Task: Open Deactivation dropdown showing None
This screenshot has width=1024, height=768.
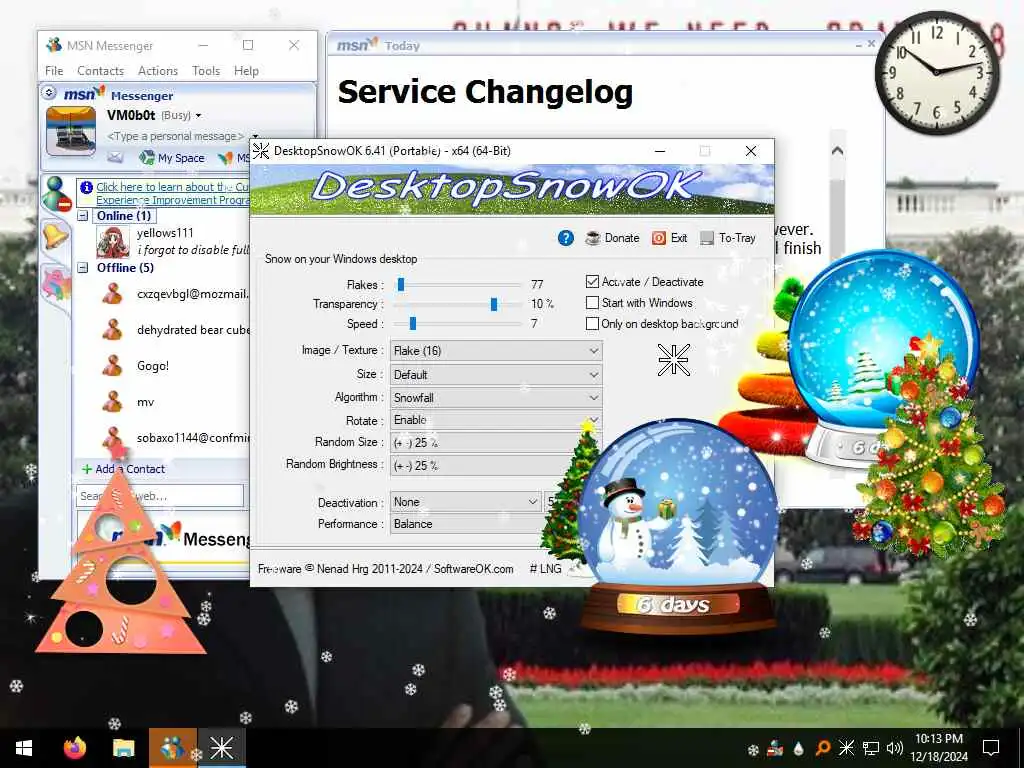Action: pyautogui.click(x=466, y=502)
